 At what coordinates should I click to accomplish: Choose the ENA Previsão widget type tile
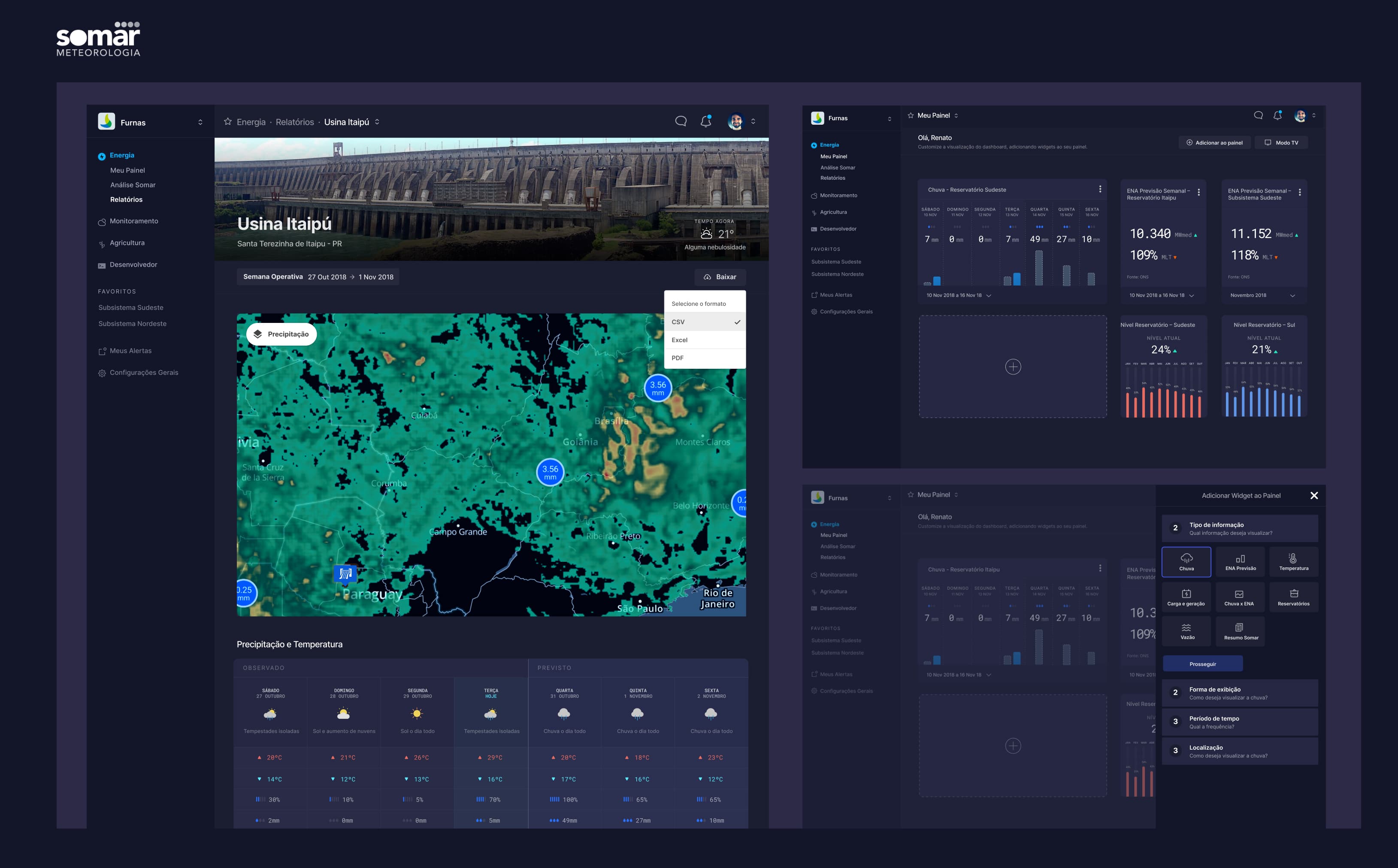tap(1241, 562)
